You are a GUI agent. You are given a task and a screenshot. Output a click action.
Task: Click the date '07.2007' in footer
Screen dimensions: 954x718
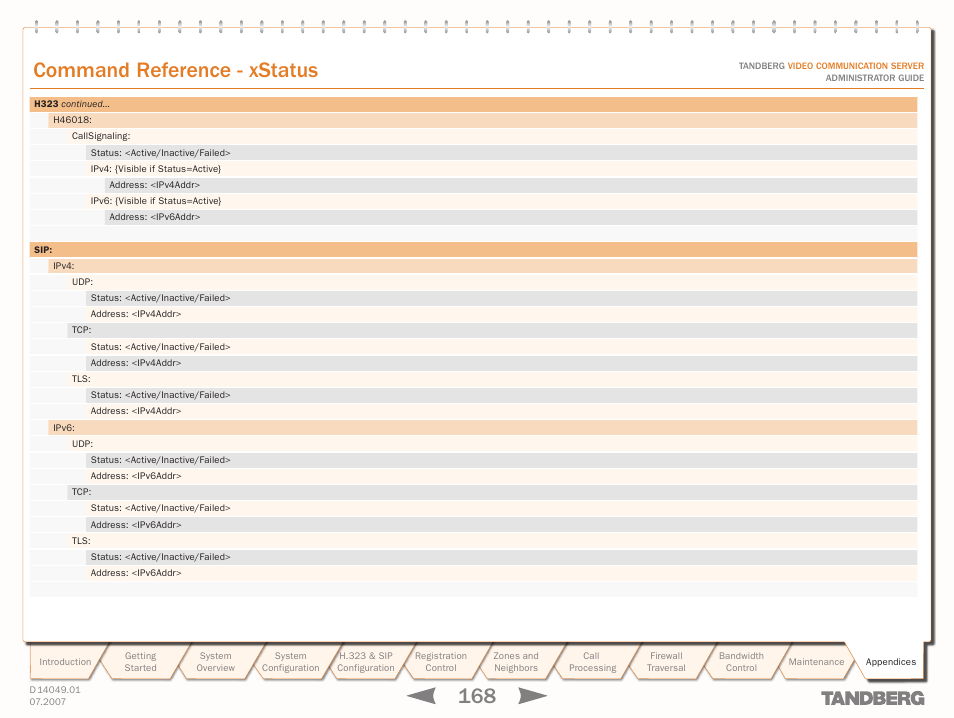pyautogui.click(x=47, y=702)
